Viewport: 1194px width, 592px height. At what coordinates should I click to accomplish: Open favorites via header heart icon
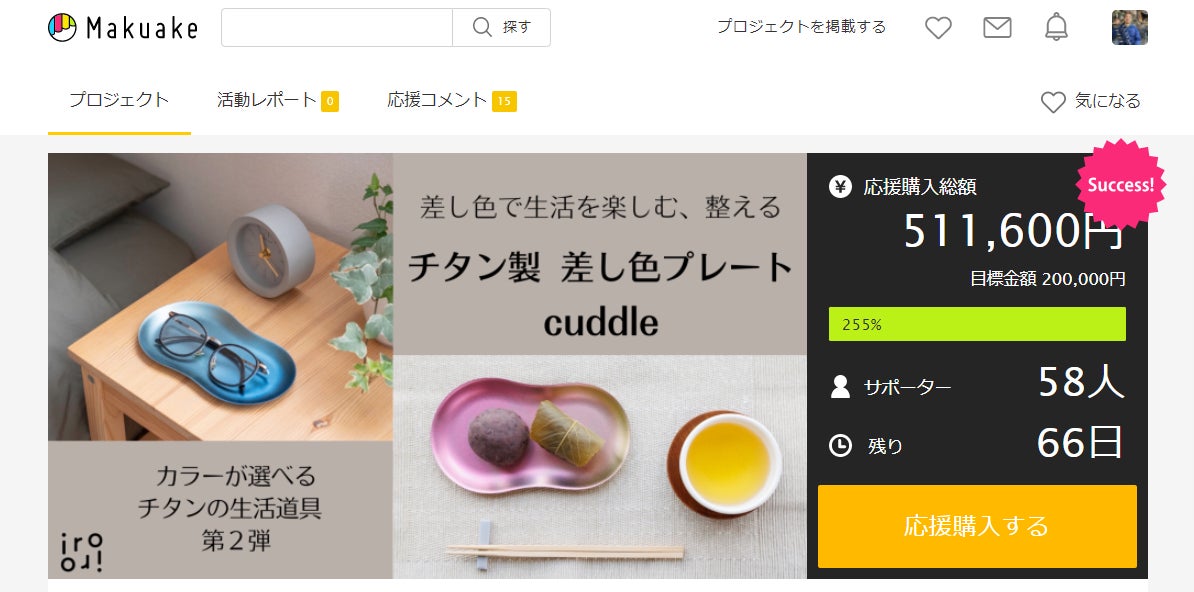pos(938,28)
